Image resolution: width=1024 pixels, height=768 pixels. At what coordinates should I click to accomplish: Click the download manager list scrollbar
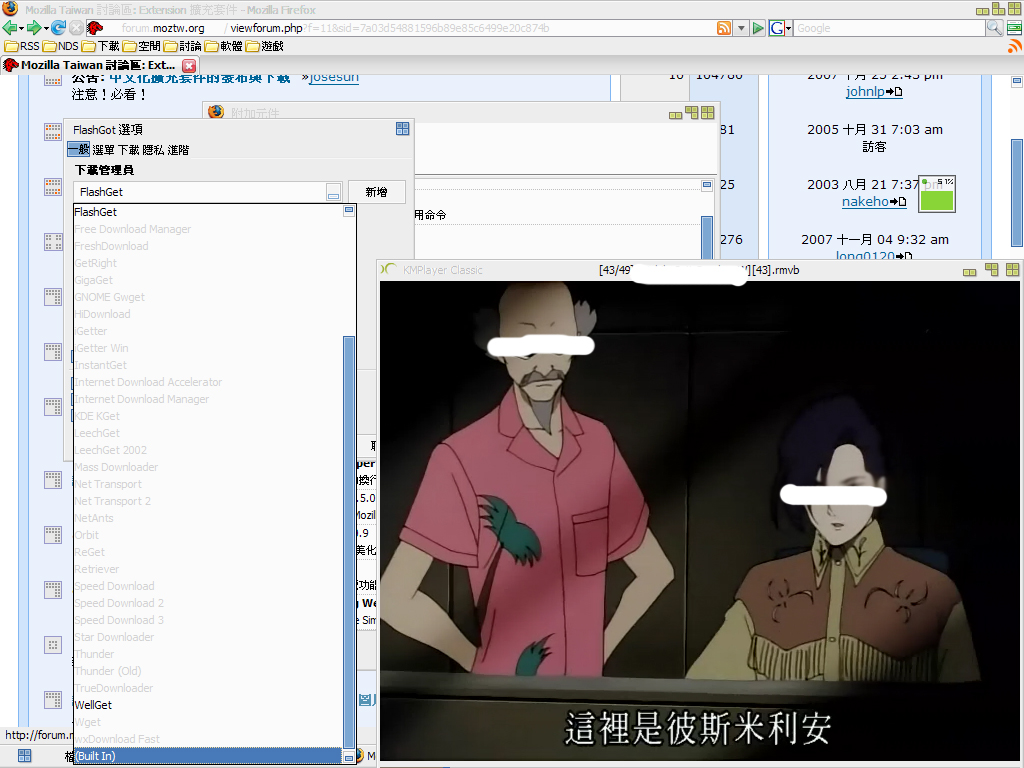coord(349,540)
